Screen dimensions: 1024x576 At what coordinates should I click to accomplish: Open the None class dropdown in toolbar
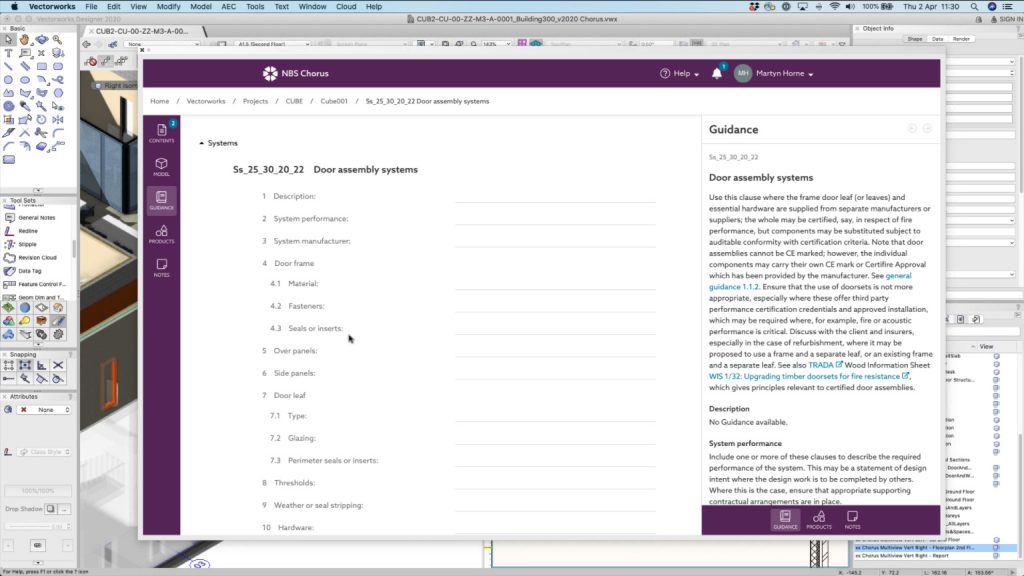click(162, 44)
